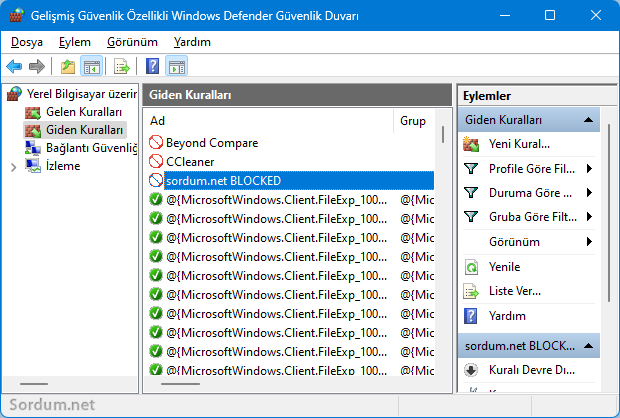Click the rule list horizontal scrollbar thumb
The width and height of the screenshot is (620, 418).
[x=180, y=384]
